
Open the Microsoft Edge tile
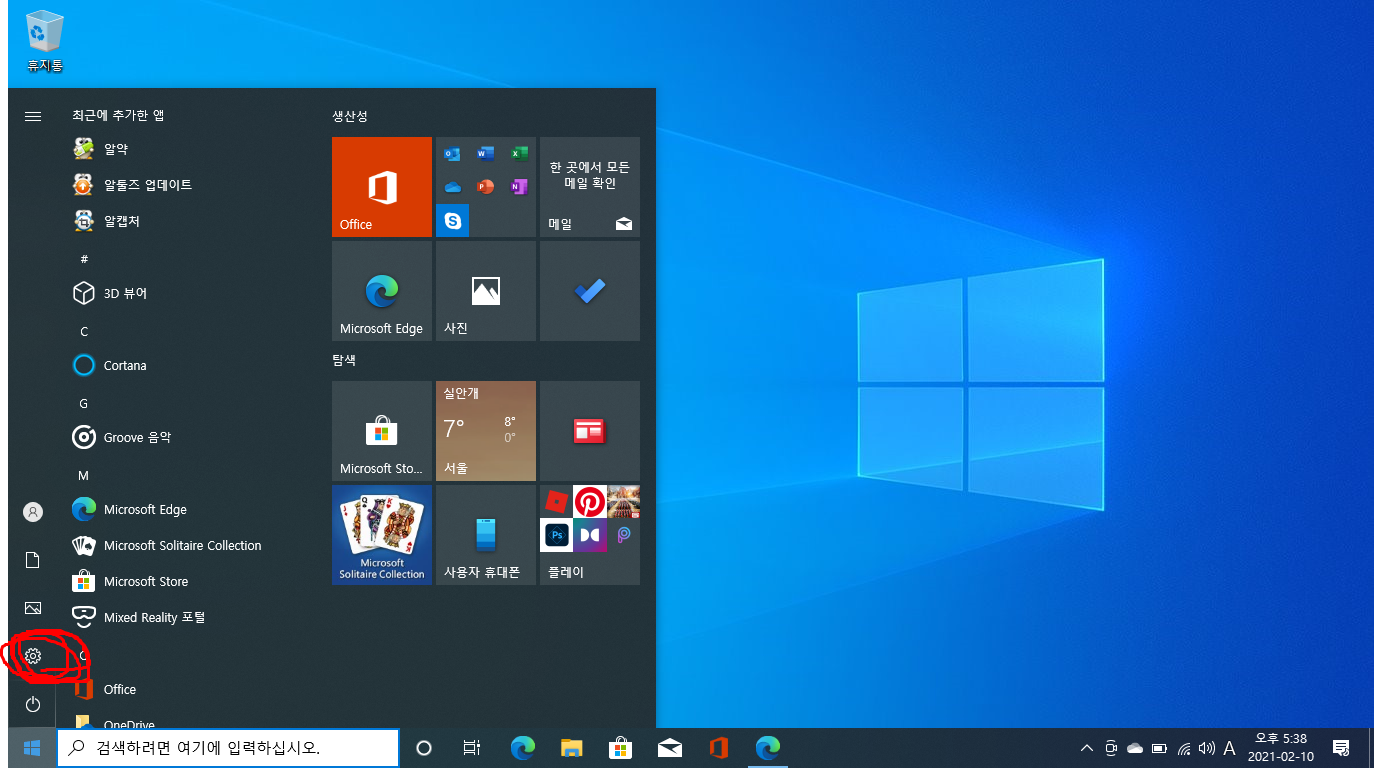[382, 291]
